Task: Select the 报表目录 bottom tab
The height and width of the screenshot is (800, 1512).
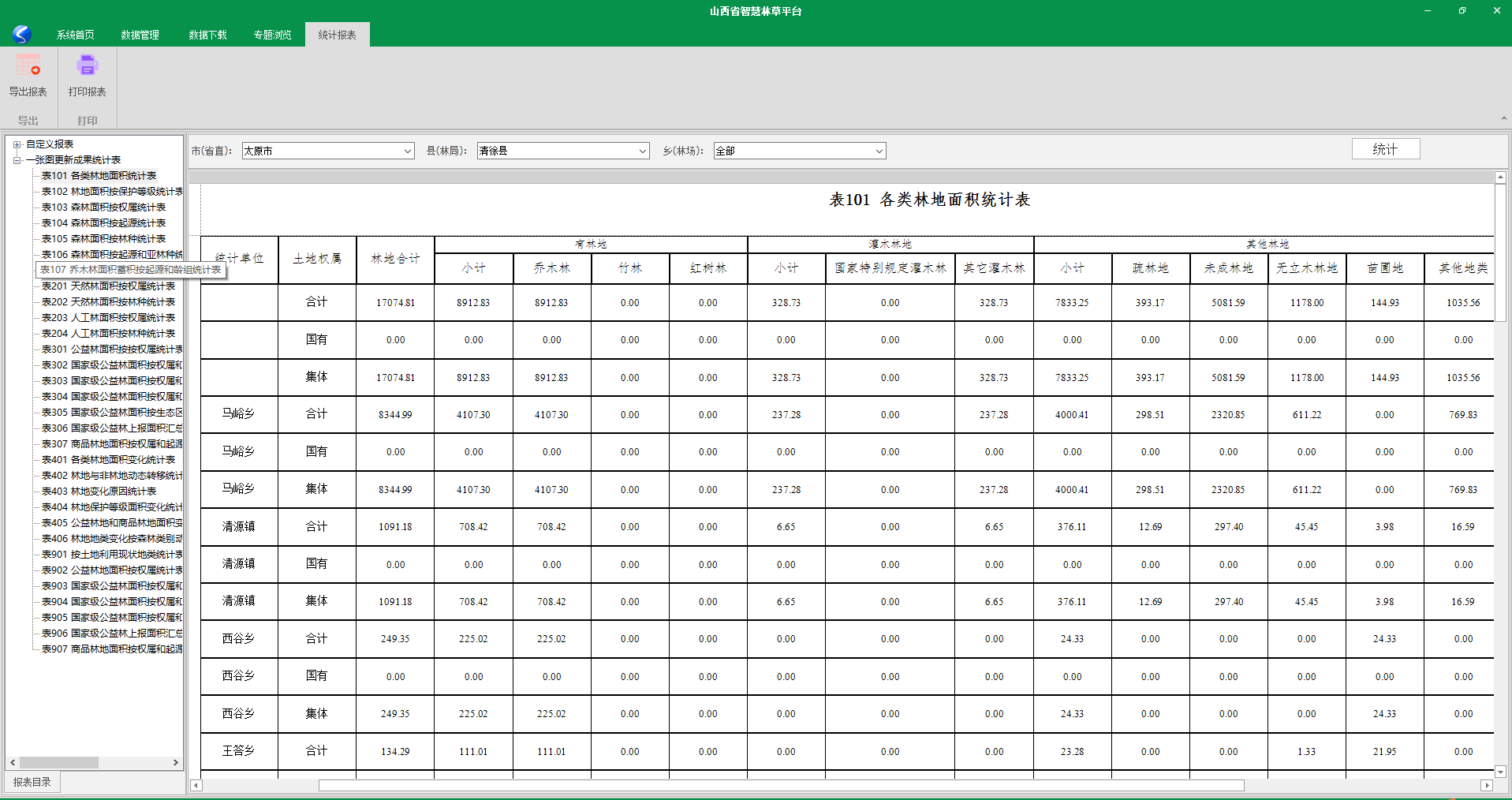Action: click(32, 782)
